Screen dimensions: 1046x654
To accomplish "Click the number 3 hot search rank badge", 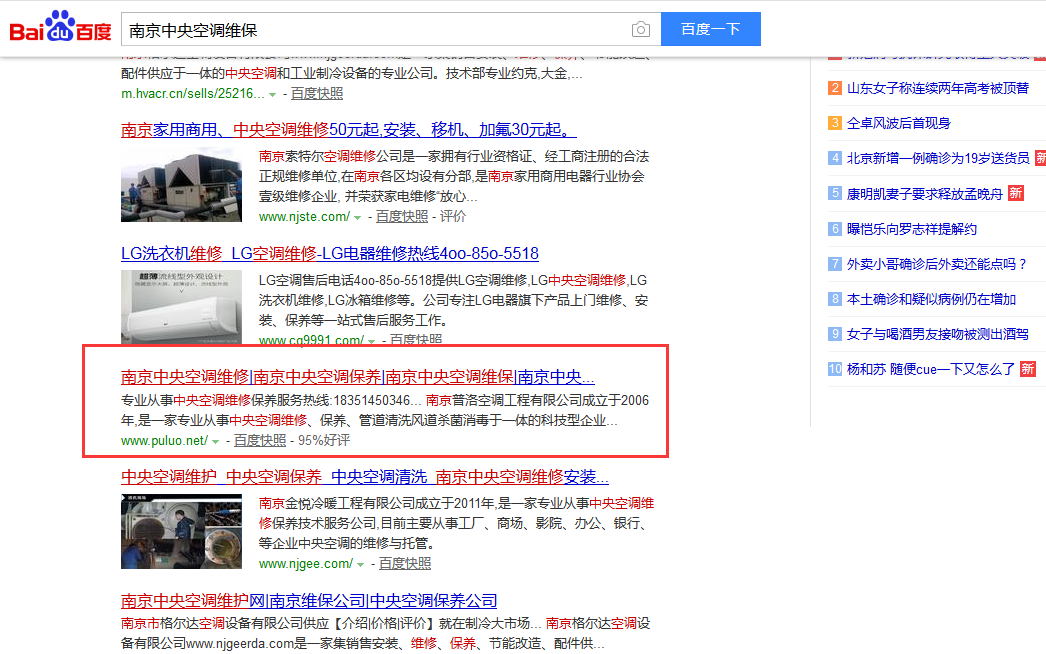I will [x=835, y=123].
